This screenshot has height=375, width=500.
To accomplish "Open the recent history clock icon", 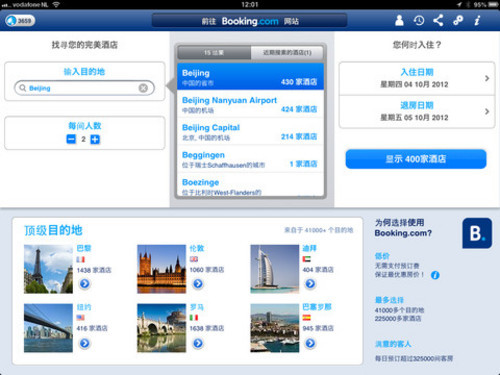I will click(419, 21).
